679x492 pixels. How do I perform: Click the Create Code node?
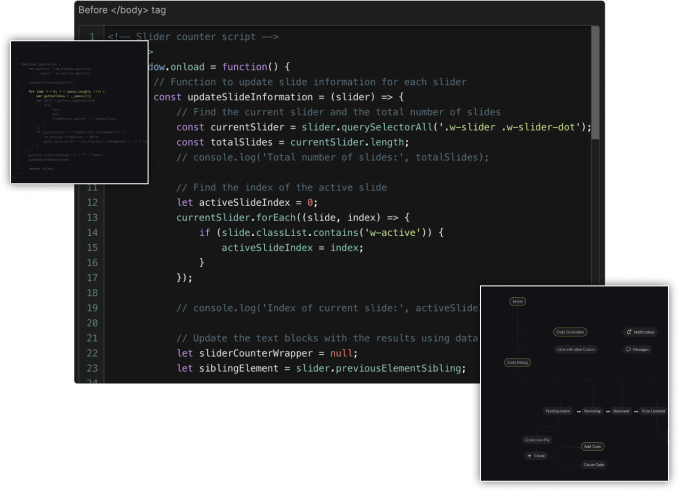point(594,465)
